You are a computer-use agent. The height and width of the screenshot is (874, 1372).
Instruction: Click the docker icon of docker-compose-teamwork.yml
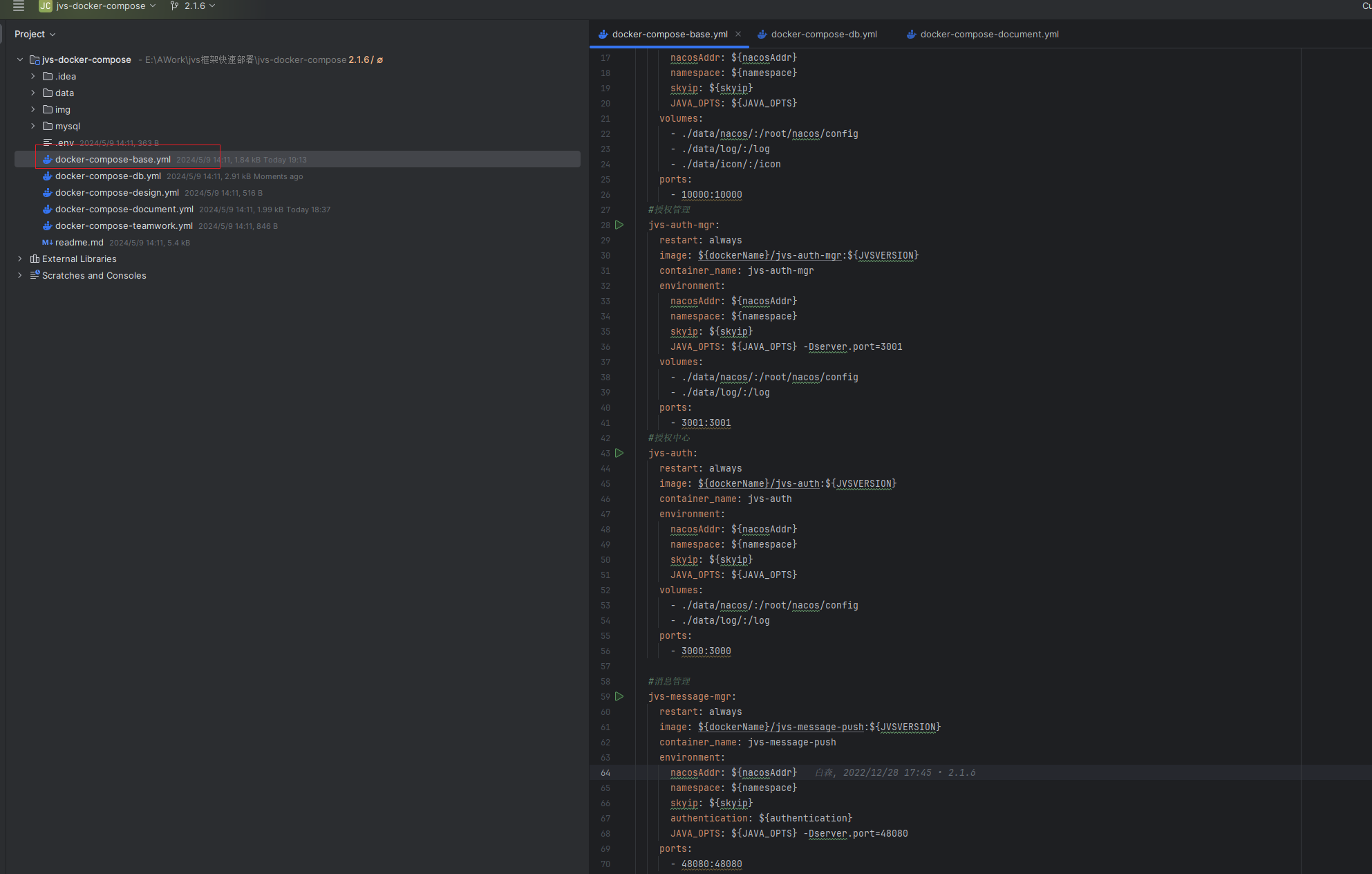click(48, 225)
